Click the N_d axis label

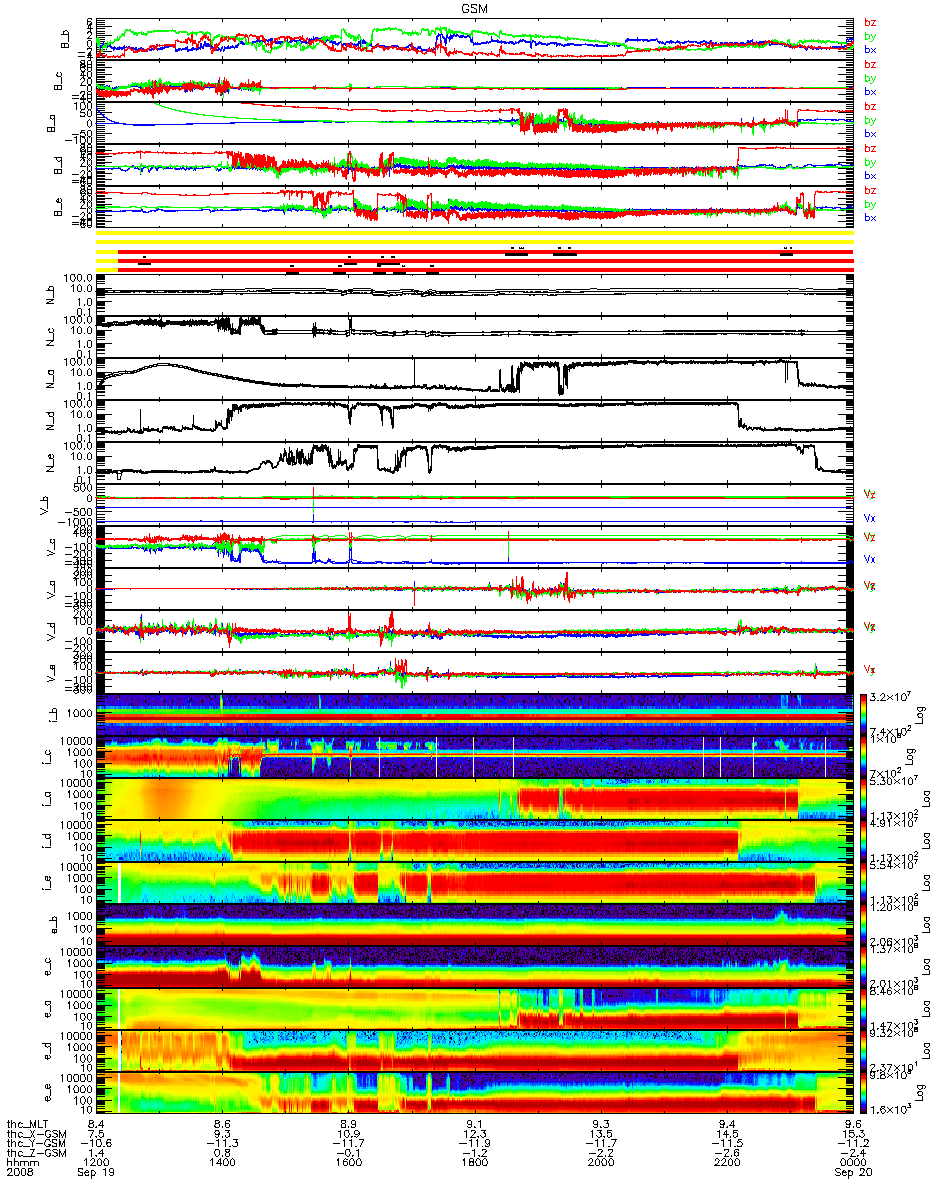pyautogui.click(x=51, y=421)
